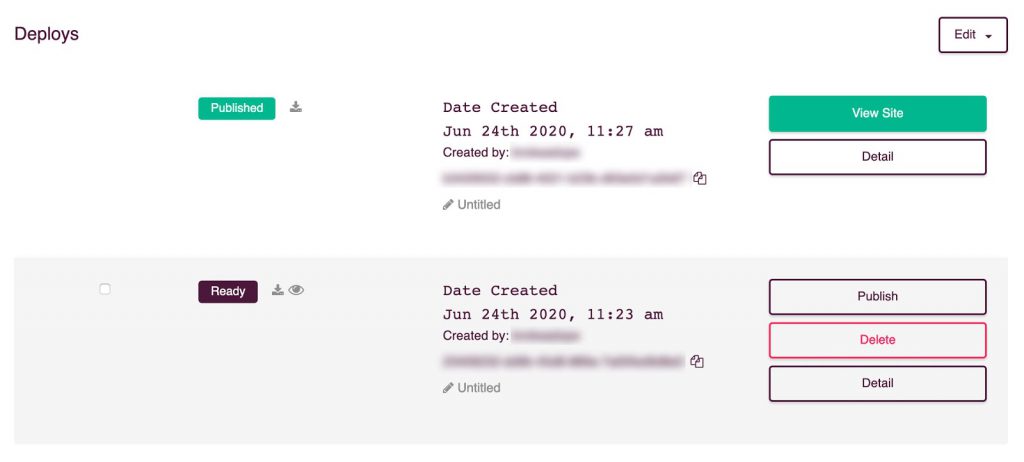The height and width of the screenshot is (462, 1024).
Task: Click the Deploys section heading
Action: click(46, 34)
